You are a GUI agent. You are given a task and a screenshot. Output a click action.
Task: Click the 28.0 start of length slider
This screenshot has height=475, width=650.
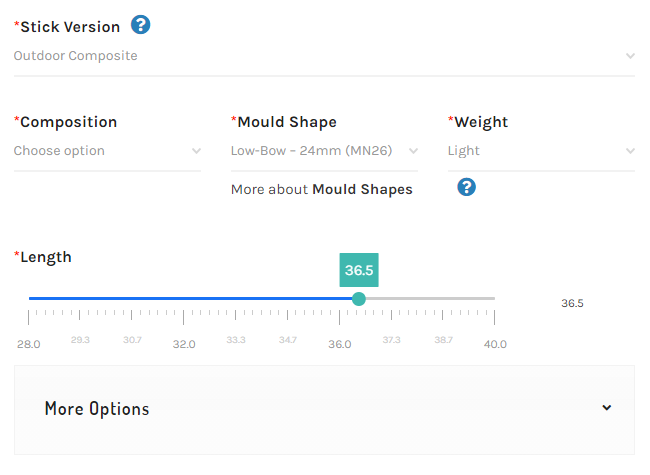coord(29,299)
